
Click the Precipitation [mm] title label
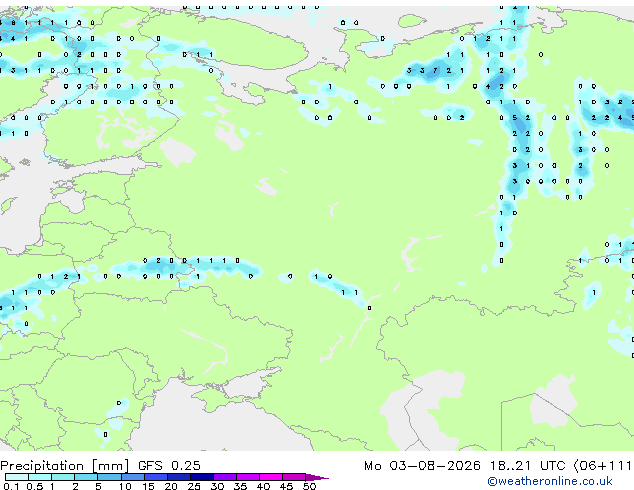65,466
